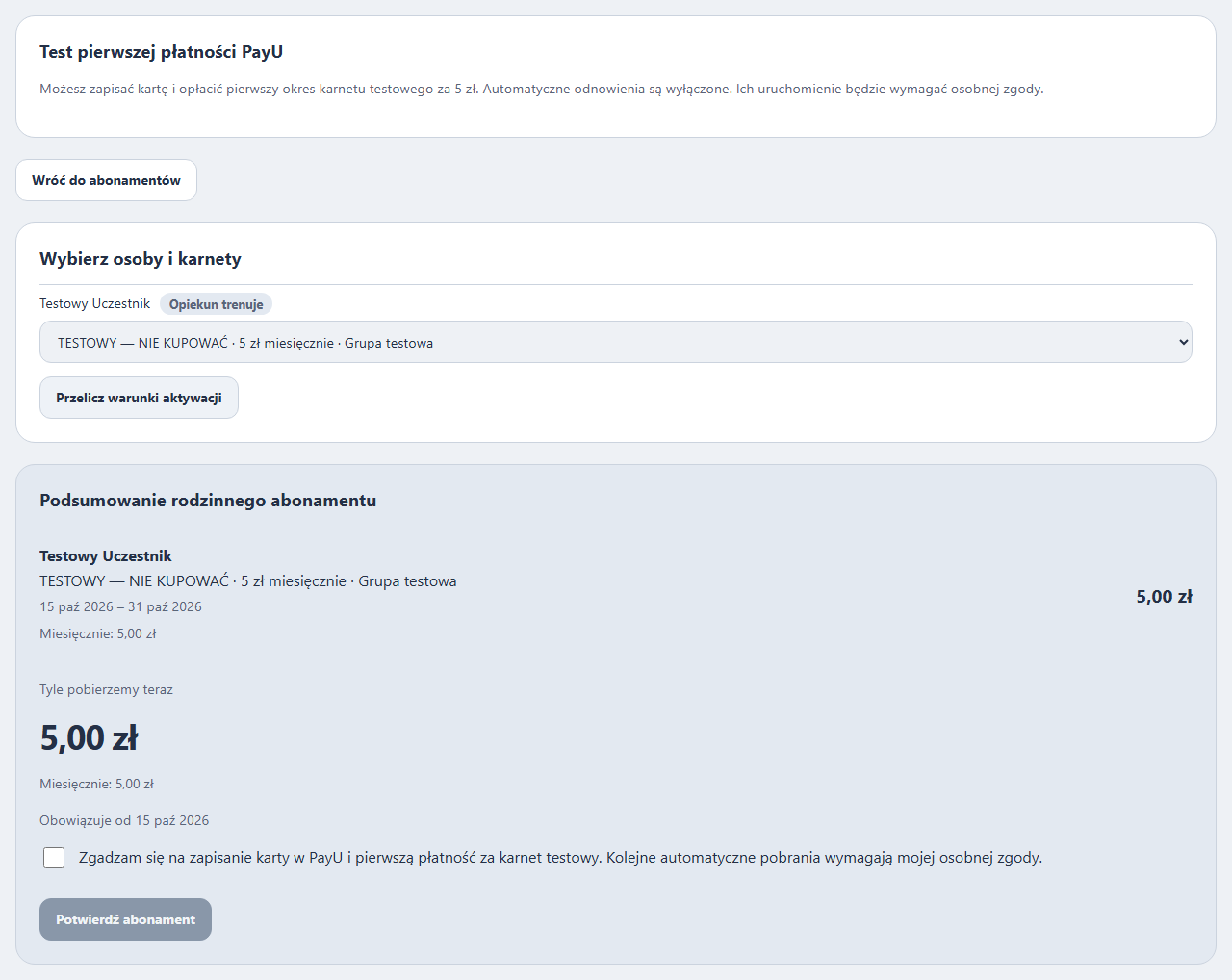This screenshot has width=1232, height=980.
Task: Go back via Wróć do abonamentów button
Action: (x=106, y=180)
